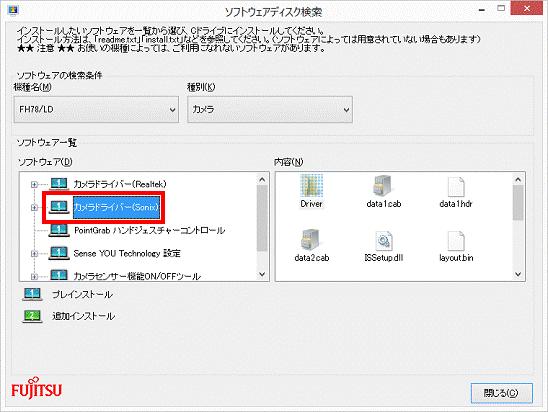The height and width of the screenshot is (412, 548).
Task: Select カメラセンサー機能ON/OFFツール entry
Action: tap(137, 276)
